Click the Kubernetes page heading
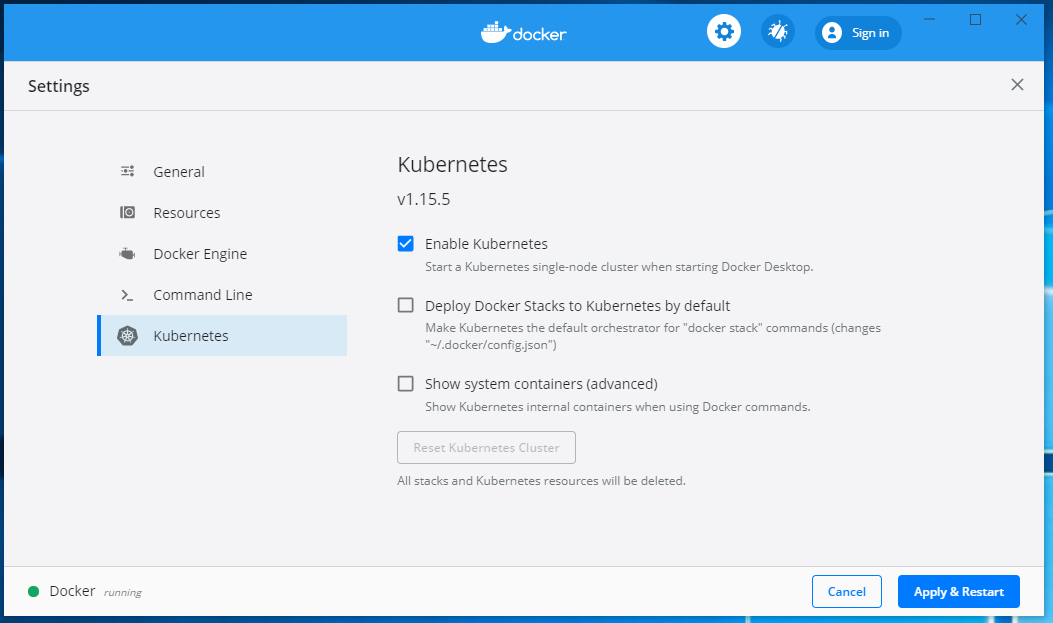Viewport: 1053px width, 623px height. pos(453,164)
